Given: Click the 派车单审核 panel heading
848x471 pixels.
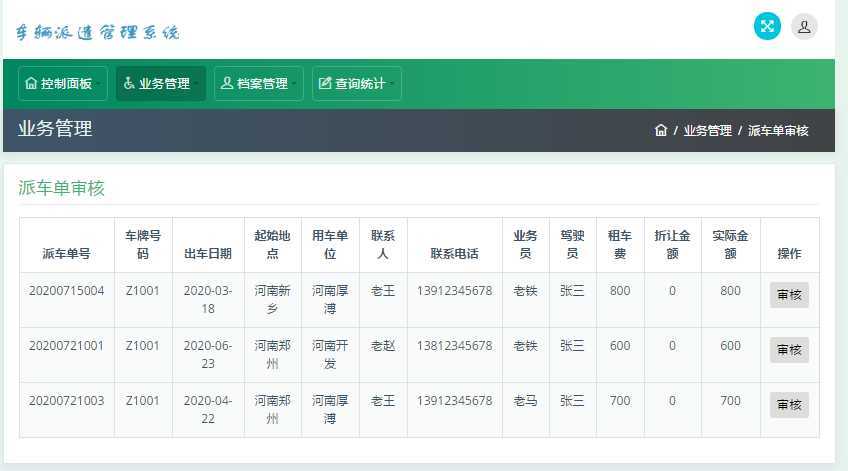Looking at the screenshot, I should pos(61,188).
